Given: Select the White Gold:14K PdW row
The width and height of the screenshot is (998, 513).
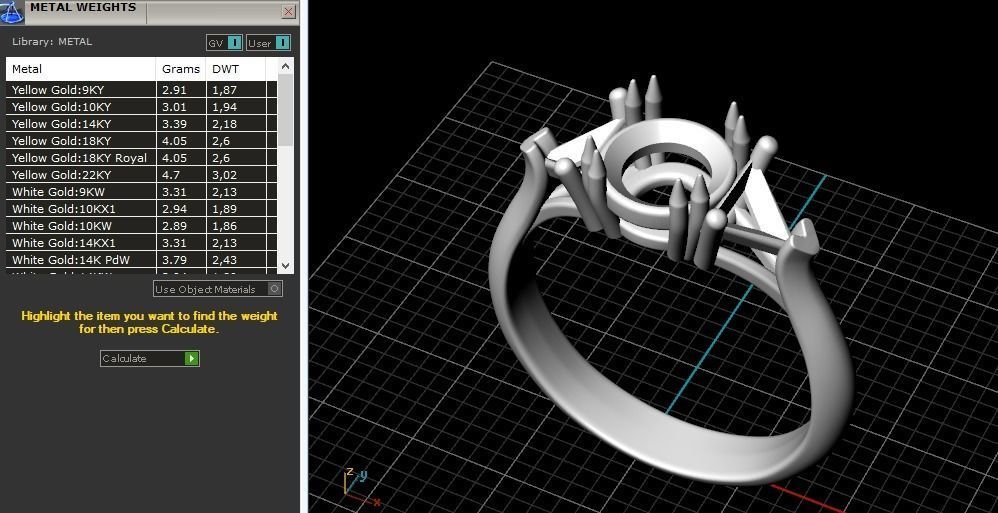Looking at the screenshot, I should point(141,260).
